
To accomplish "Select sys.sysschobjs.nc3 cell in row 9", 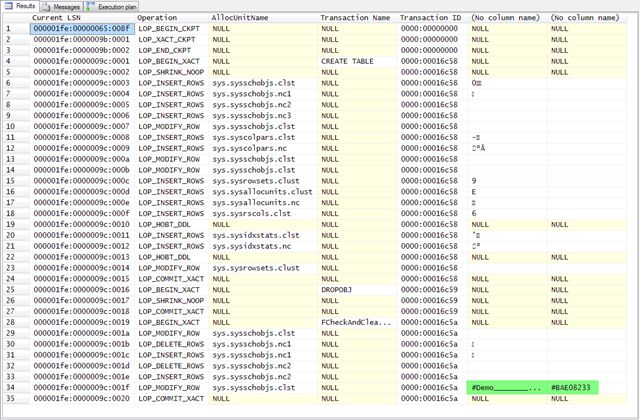I will pyautogui.click(x=263, y=116).
